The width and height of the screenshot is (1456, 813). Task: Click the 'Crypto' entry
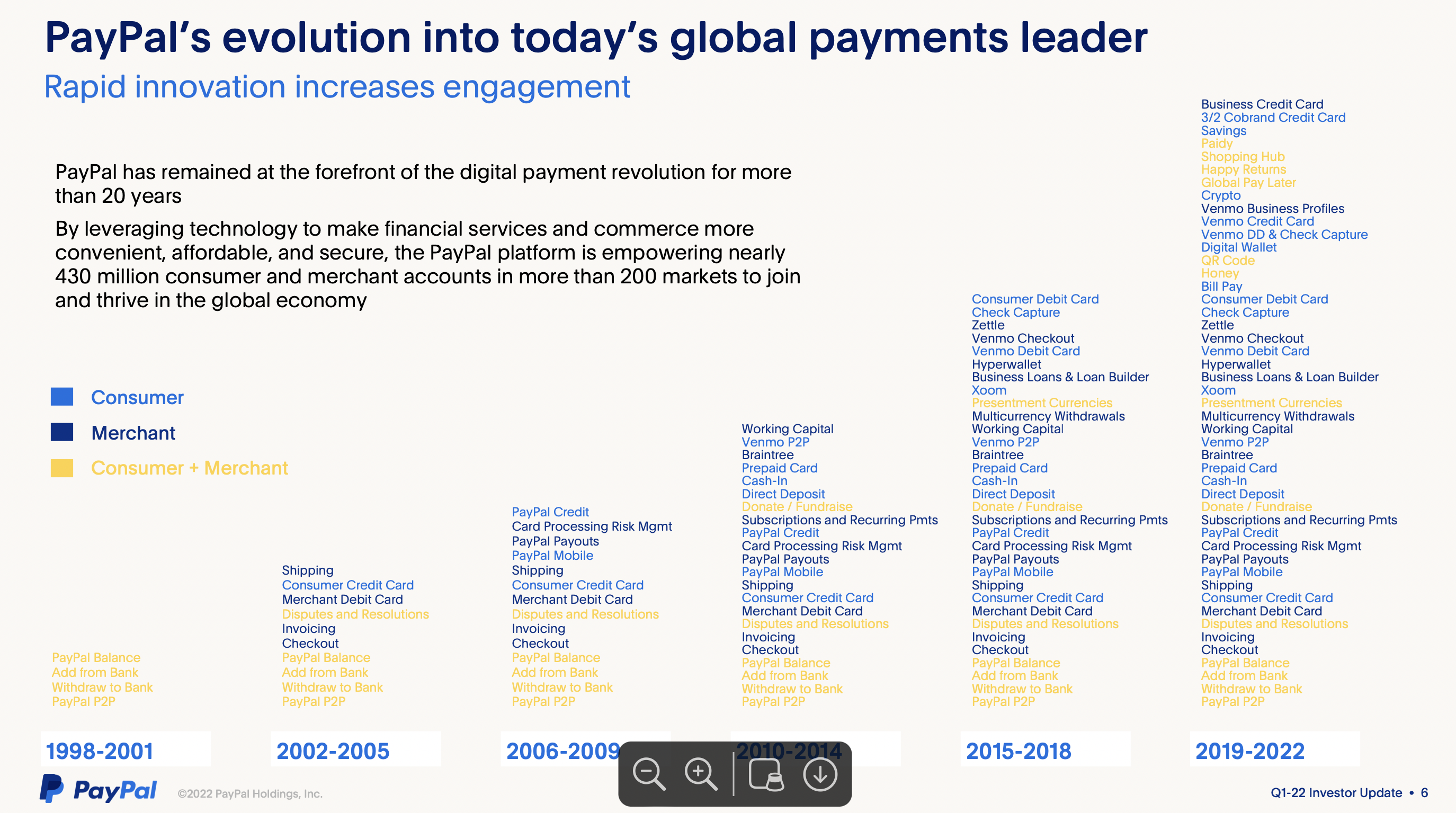(x=1221, y=195)
